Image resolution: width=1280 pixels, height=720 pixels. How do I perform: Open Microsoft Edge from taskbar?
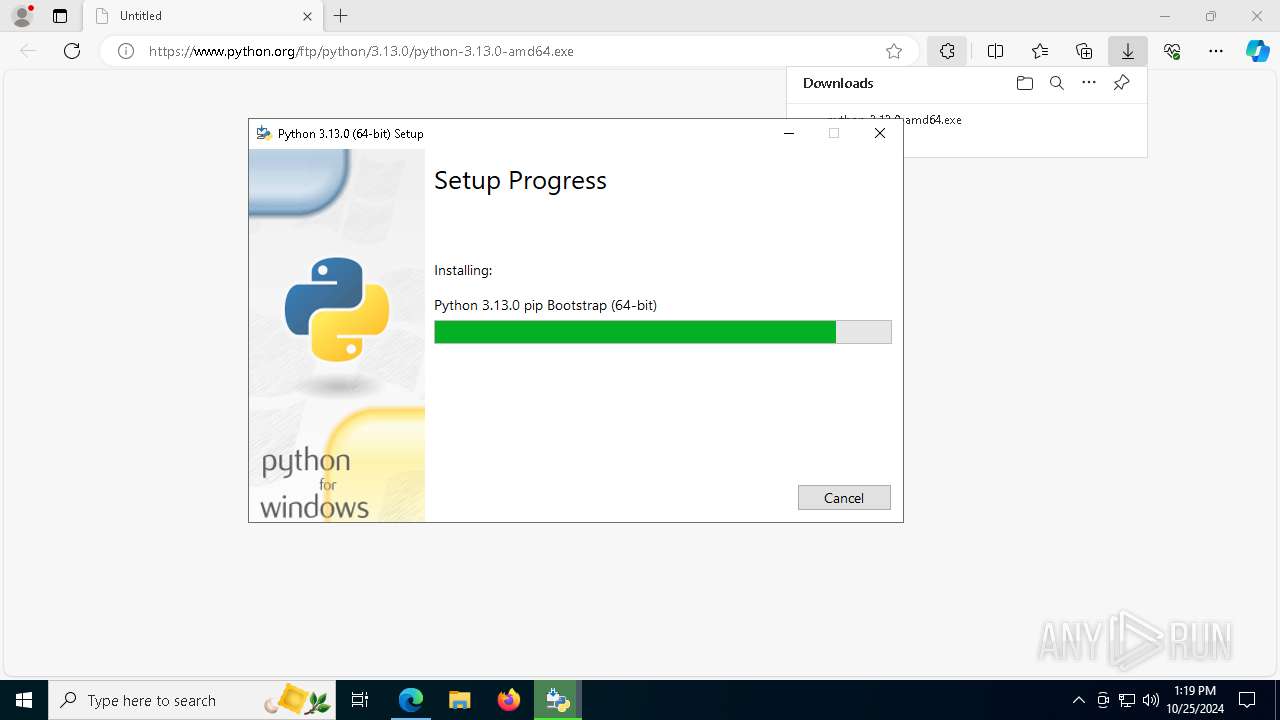(x=411, y=700)
